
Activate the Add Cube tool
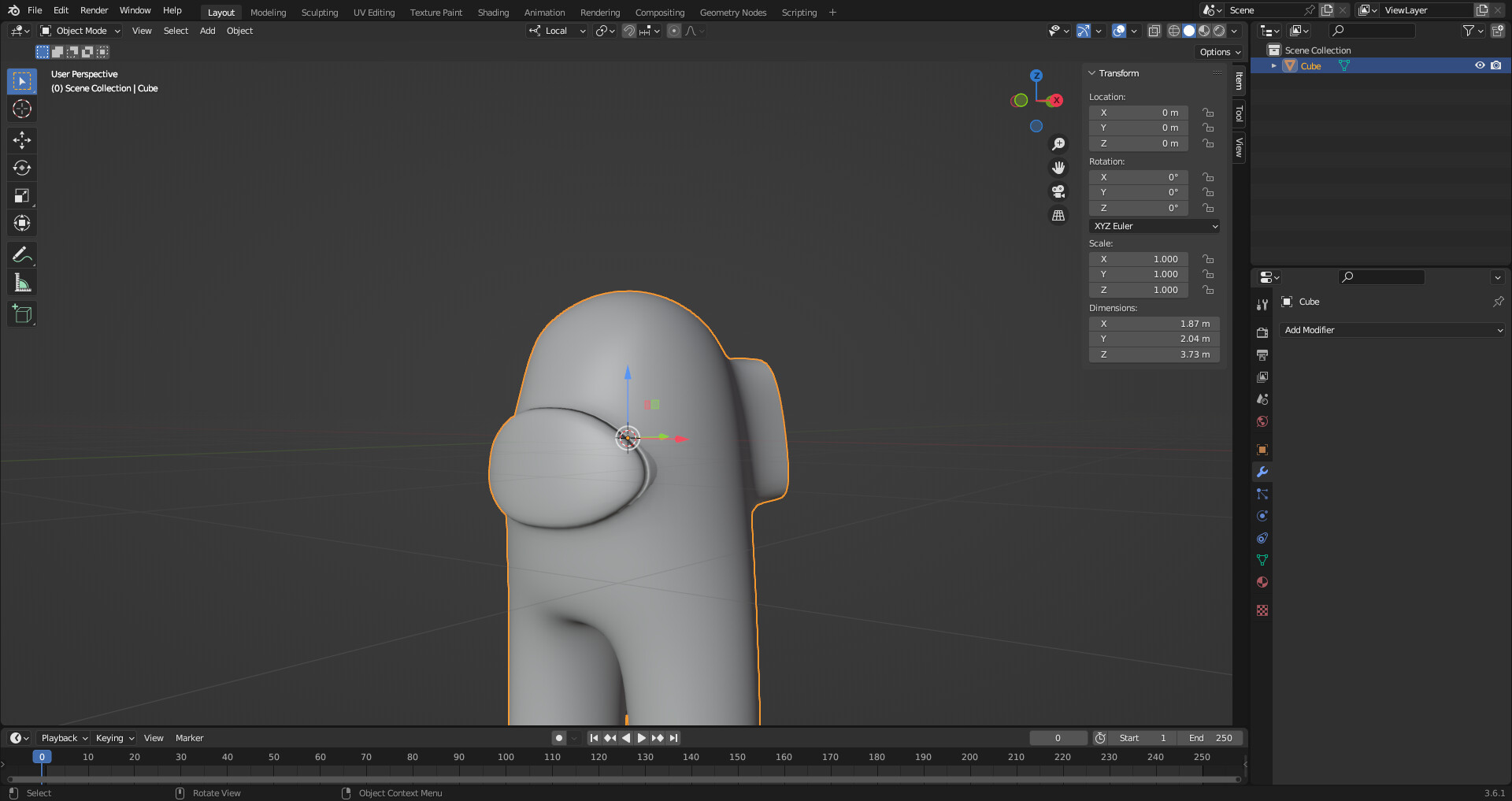click(x=22, y=314)
